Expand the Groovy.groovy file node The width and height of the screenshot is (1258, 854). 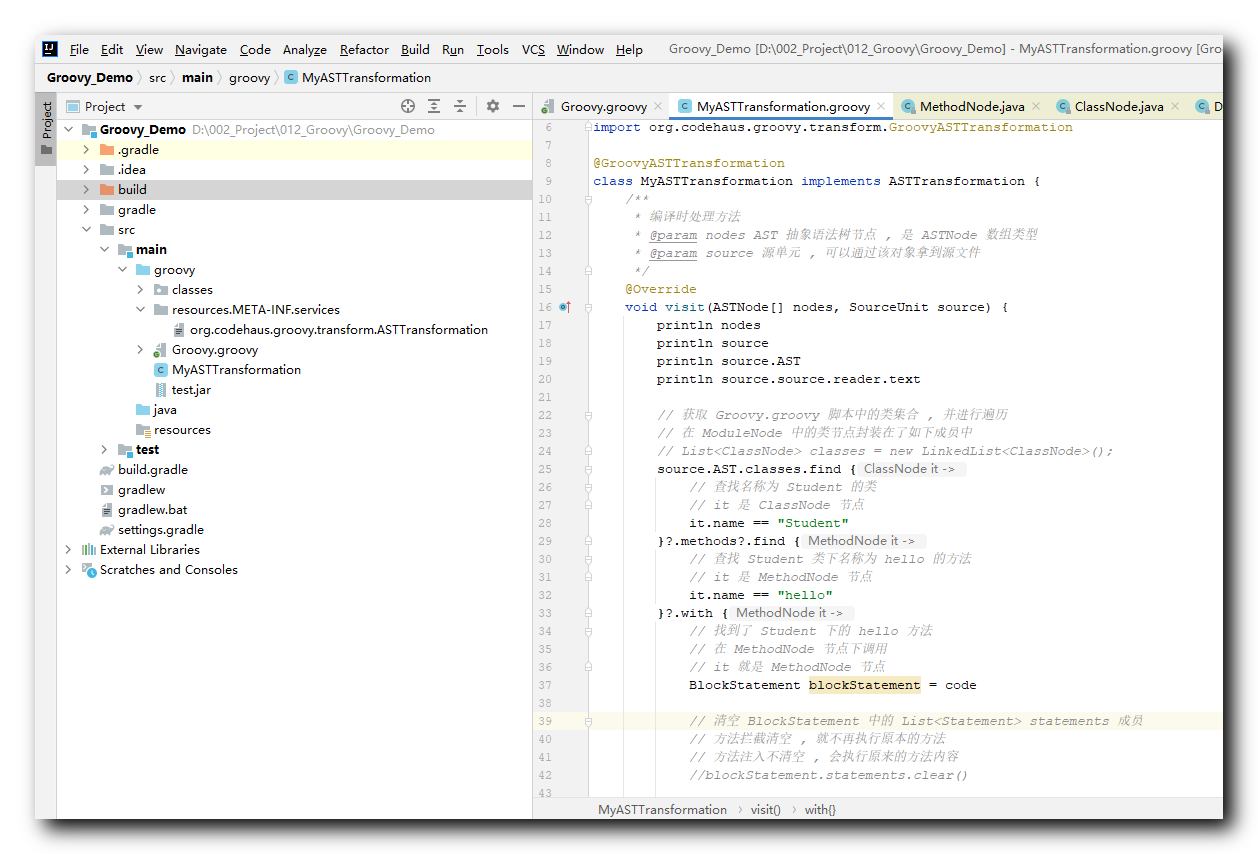tap(140, 349)
